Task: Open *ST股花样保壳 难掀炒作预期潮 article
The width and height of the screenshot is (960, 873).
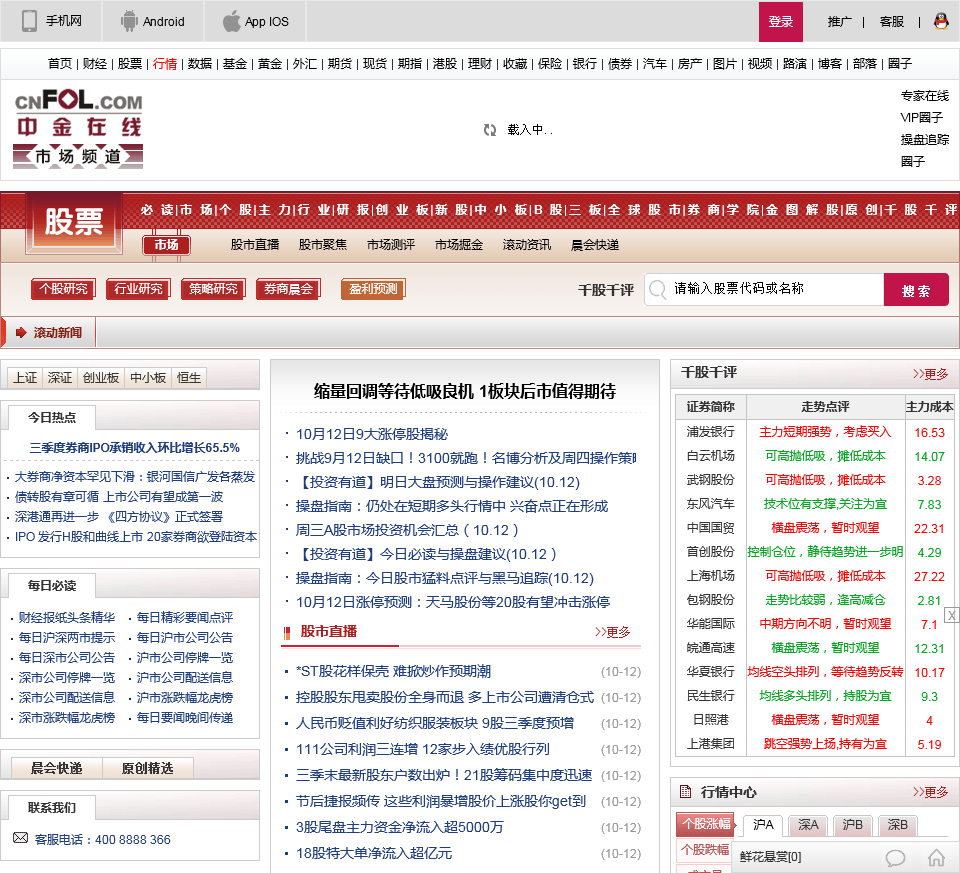Action: [393, 671]
